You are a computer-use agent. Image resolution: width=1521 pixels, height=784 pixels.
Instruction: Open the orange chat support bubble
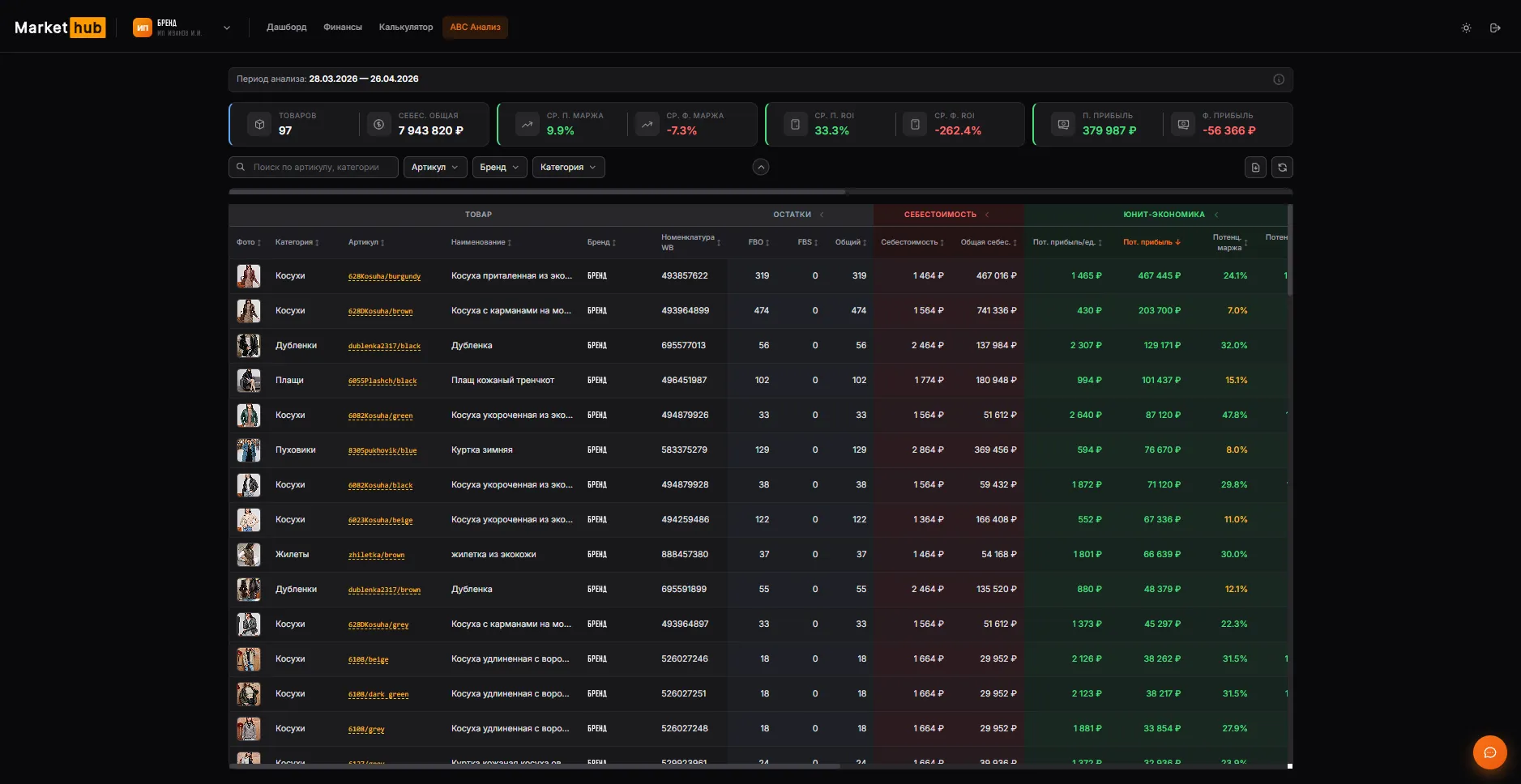point(1489,752)
